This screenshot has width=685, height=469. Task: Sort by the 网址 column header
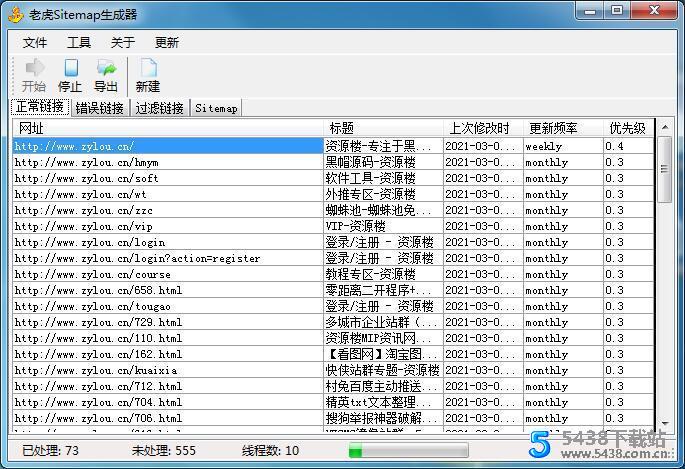168,128
